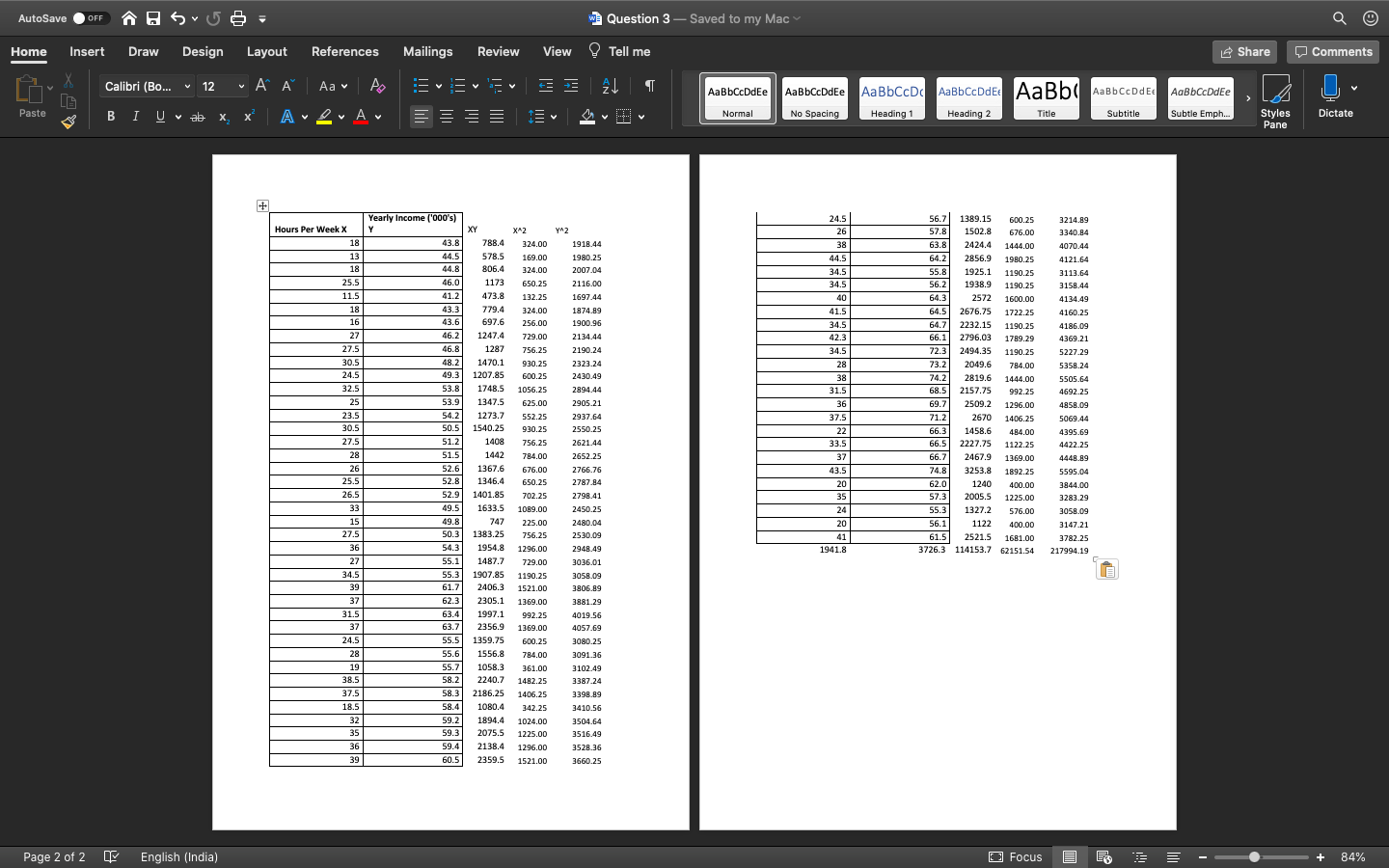Image resolution: width=1389 pixels, height=868 pixels.
Task: Toggle Italic formatting
Action: pos(135,117)
